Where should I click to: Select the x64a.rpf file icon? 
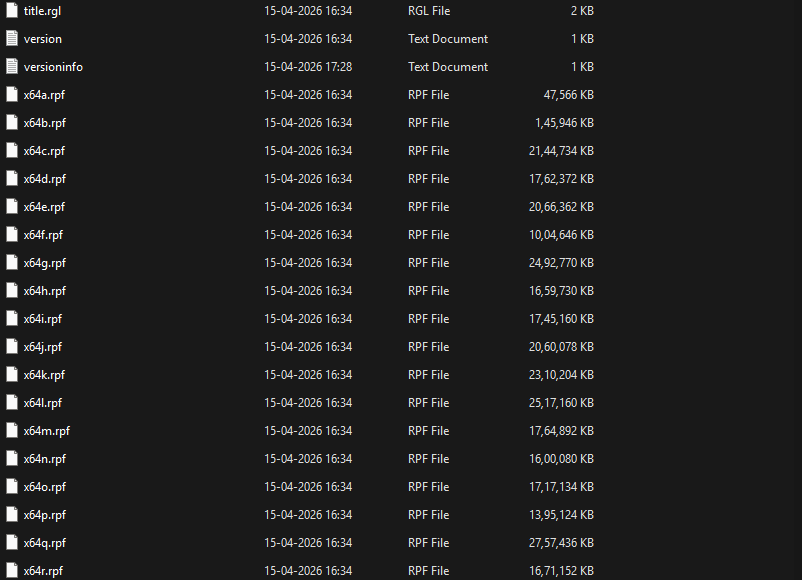12,95
